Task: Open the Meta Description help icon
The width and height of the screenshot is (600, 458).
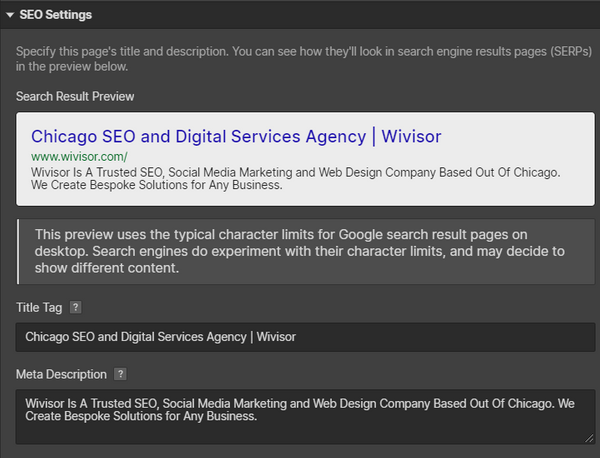Action: point(120,374)
